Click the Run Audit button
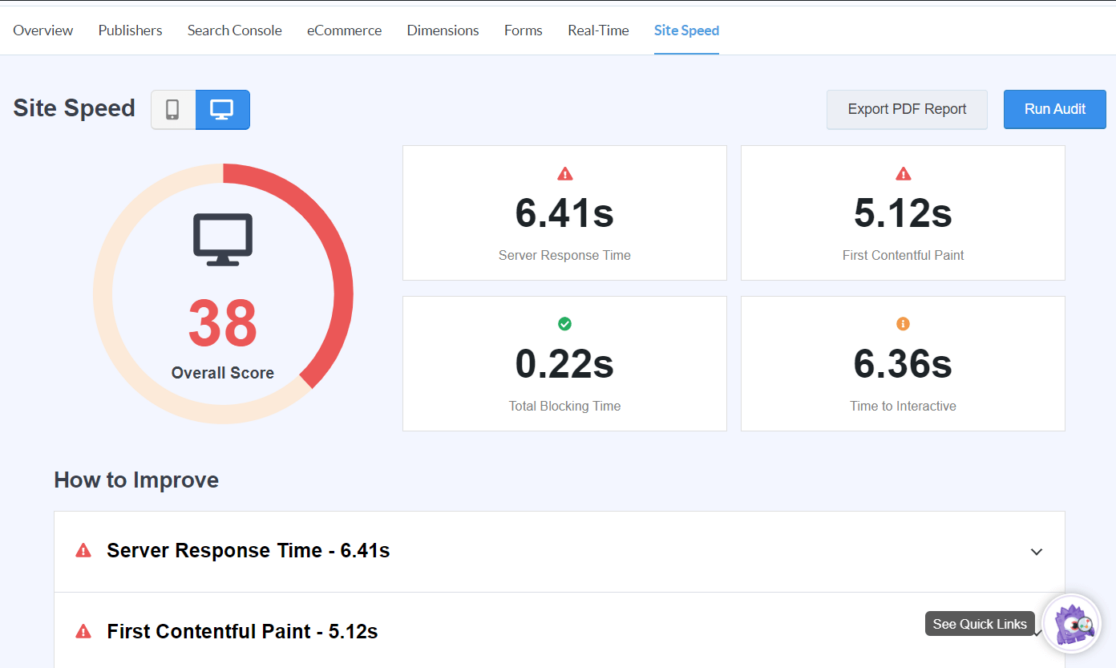The height and width of the screenshot is (668, 1116). (1054, 109)
